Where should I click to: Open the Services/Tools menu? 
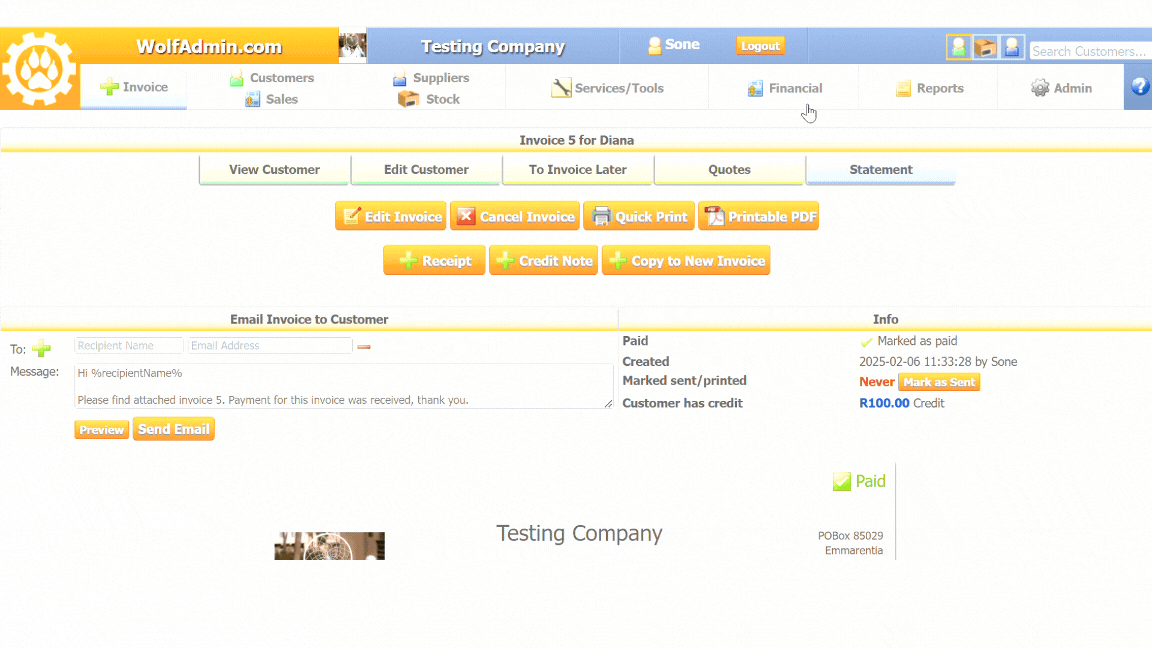[x=608, y=87]
